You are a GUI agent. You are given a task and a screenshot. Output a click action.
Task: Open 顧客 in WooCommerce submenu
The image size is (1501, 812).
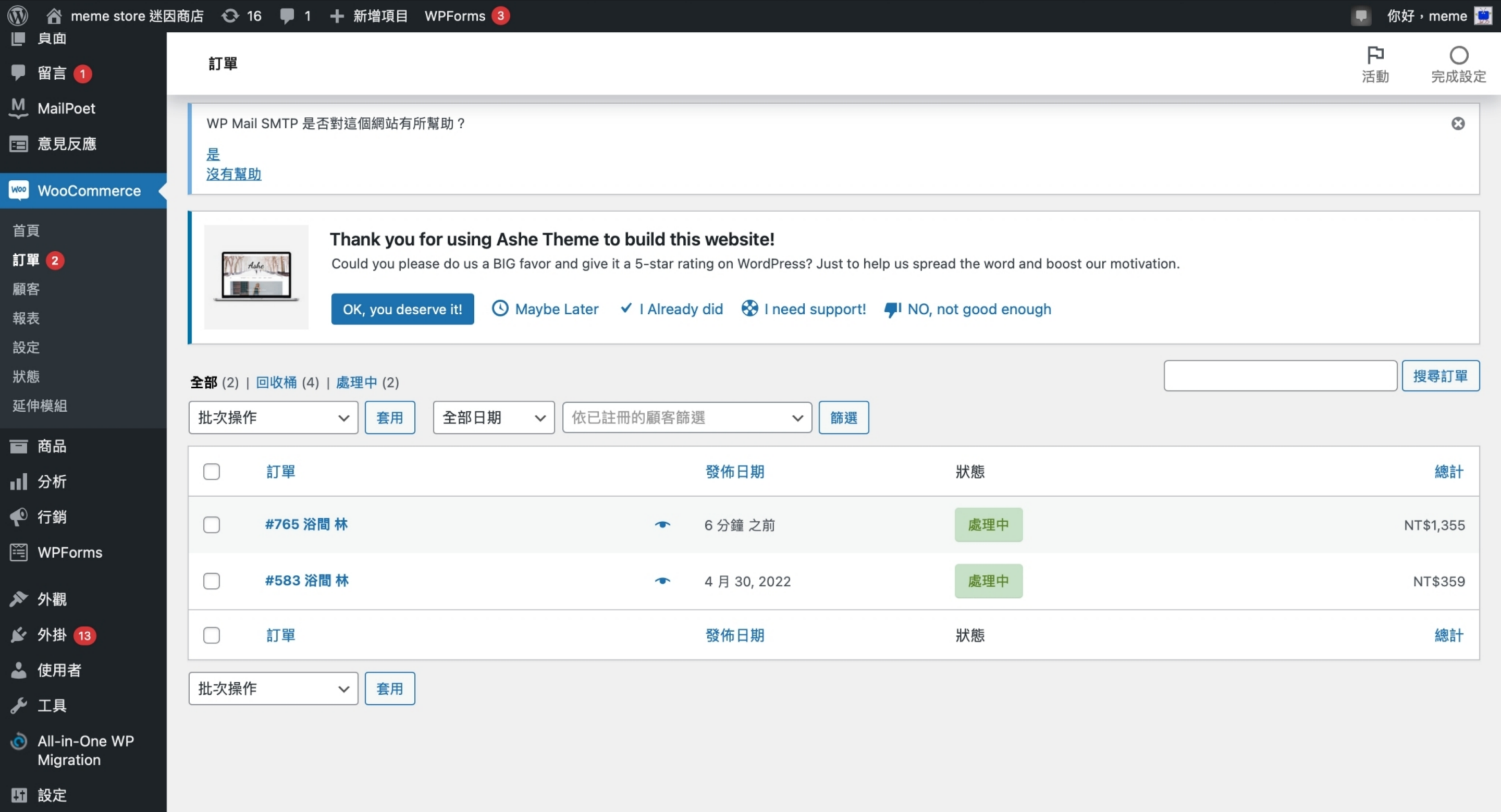point(26,289)
